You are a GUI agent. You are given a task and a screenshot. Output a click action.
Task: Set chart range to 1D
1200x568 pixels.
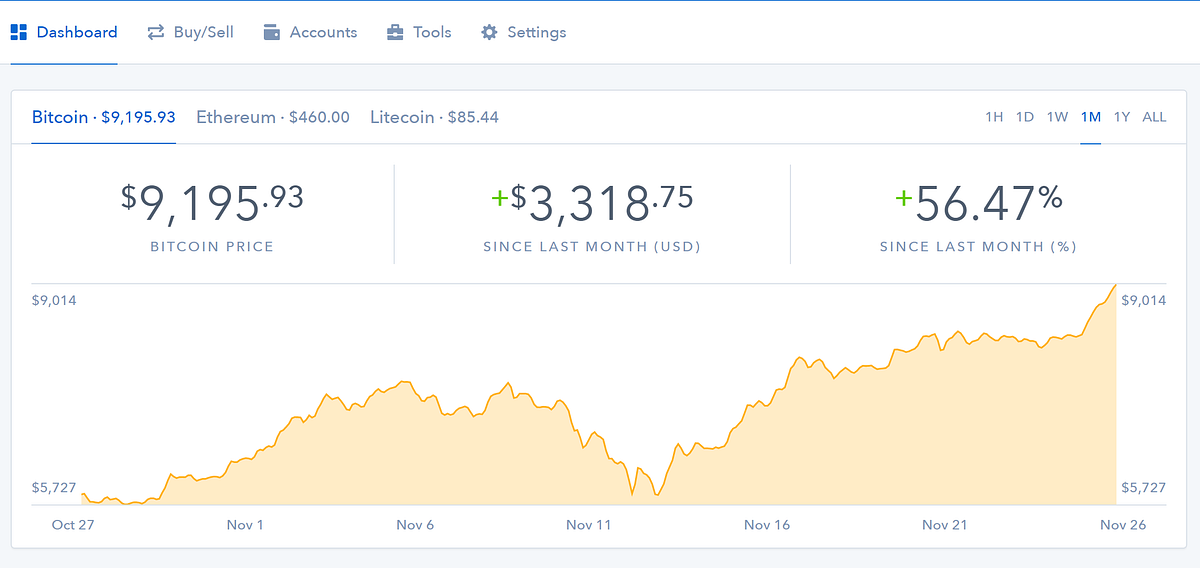point(1025,117)
